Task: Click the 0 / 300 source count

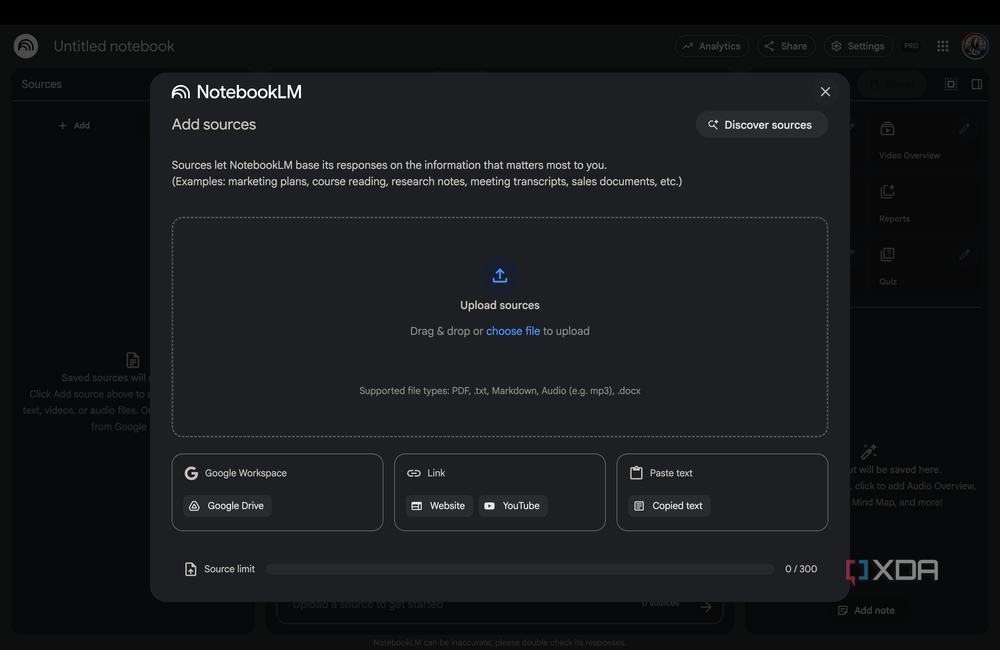Action: coord(800,569)
